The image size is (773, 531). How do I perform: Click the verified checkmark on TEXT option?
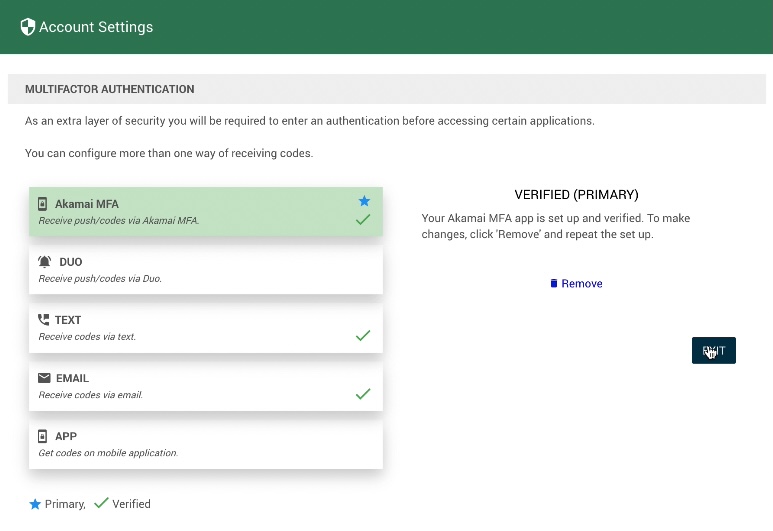pos(363,336)
